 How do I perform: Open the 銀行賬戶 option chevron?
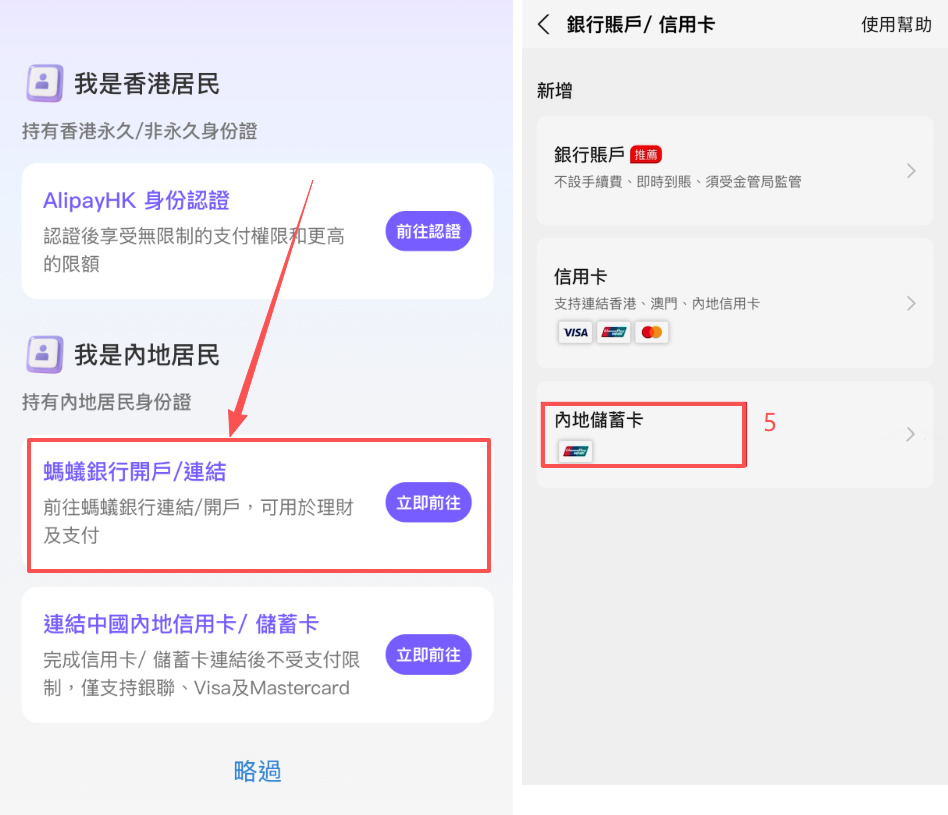click(911, 171)
